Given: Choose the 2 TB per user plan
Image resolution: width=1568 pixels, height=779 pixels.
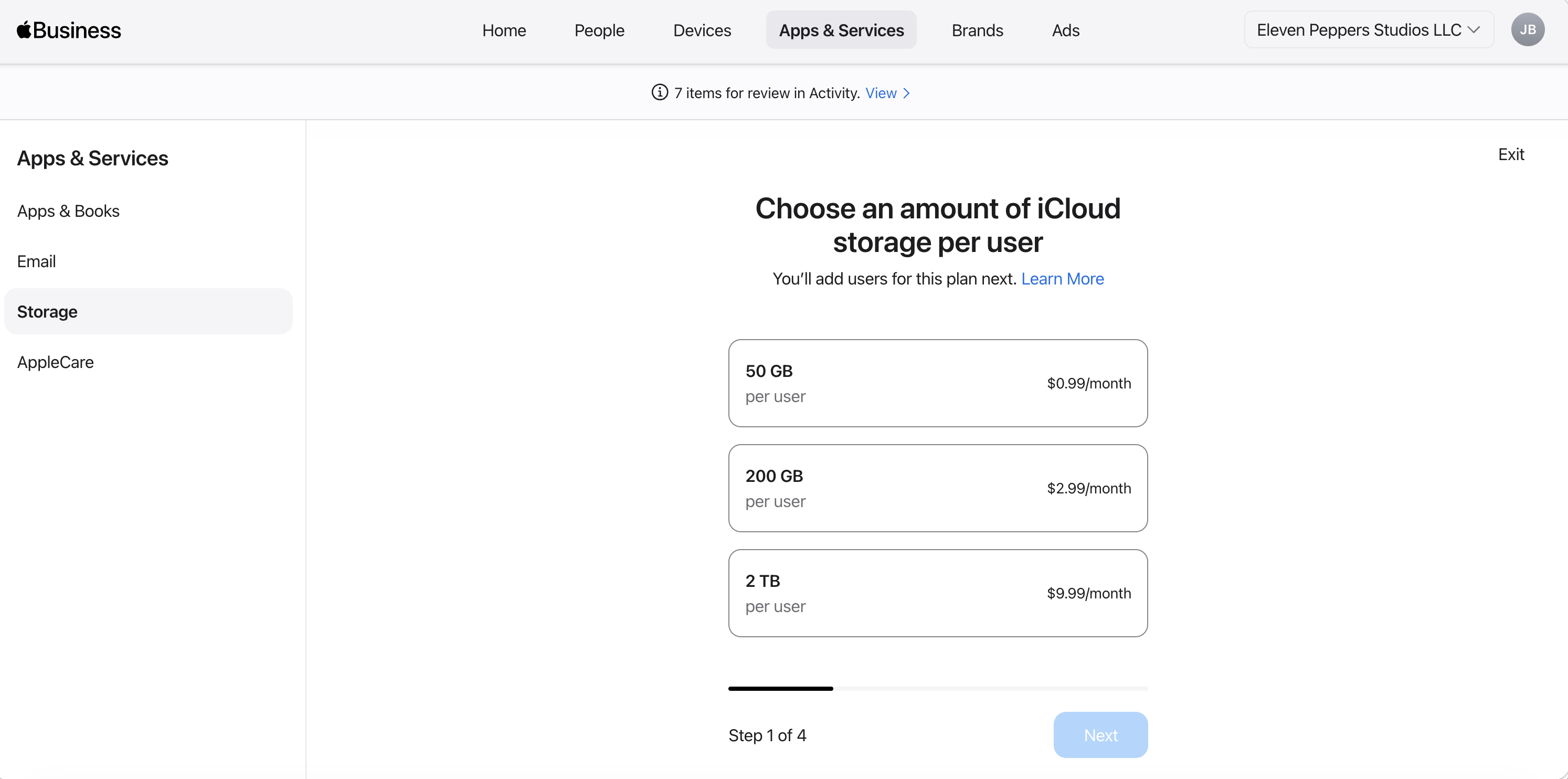Looking at the screenshot, I should click(x=937, y=593).
